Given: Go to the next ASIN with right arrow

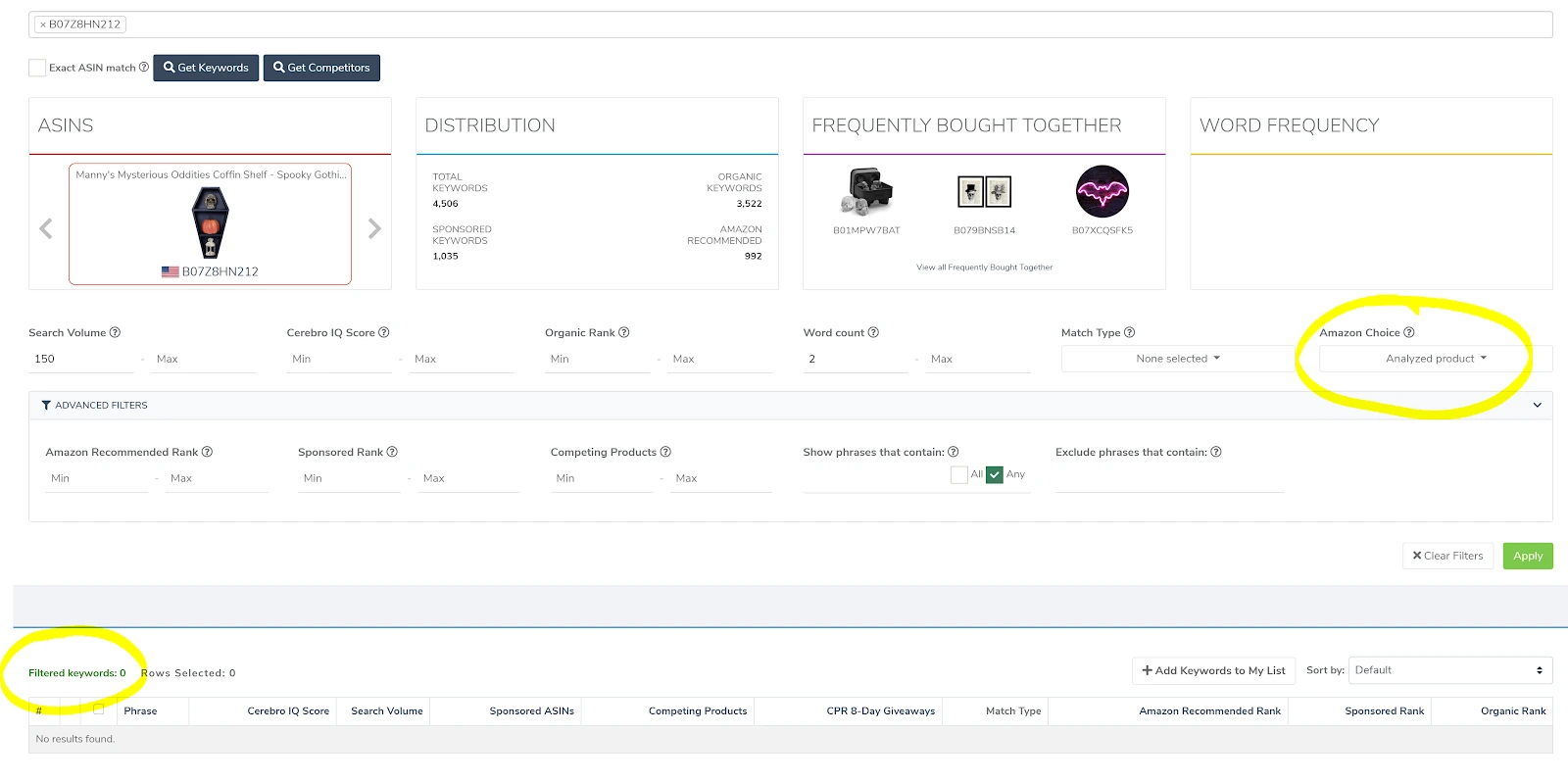Looking at the screenshot, I should pos(374,228).
